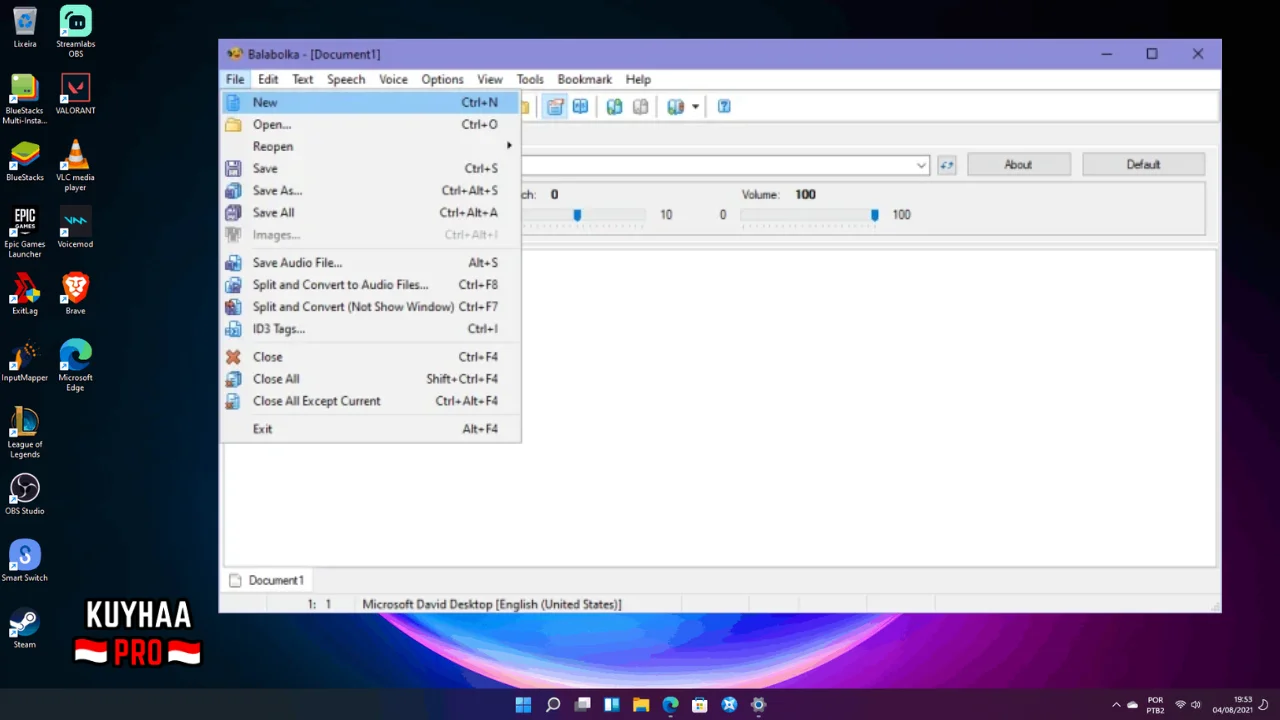Open the Tools menu

click(x=530, y=79)
